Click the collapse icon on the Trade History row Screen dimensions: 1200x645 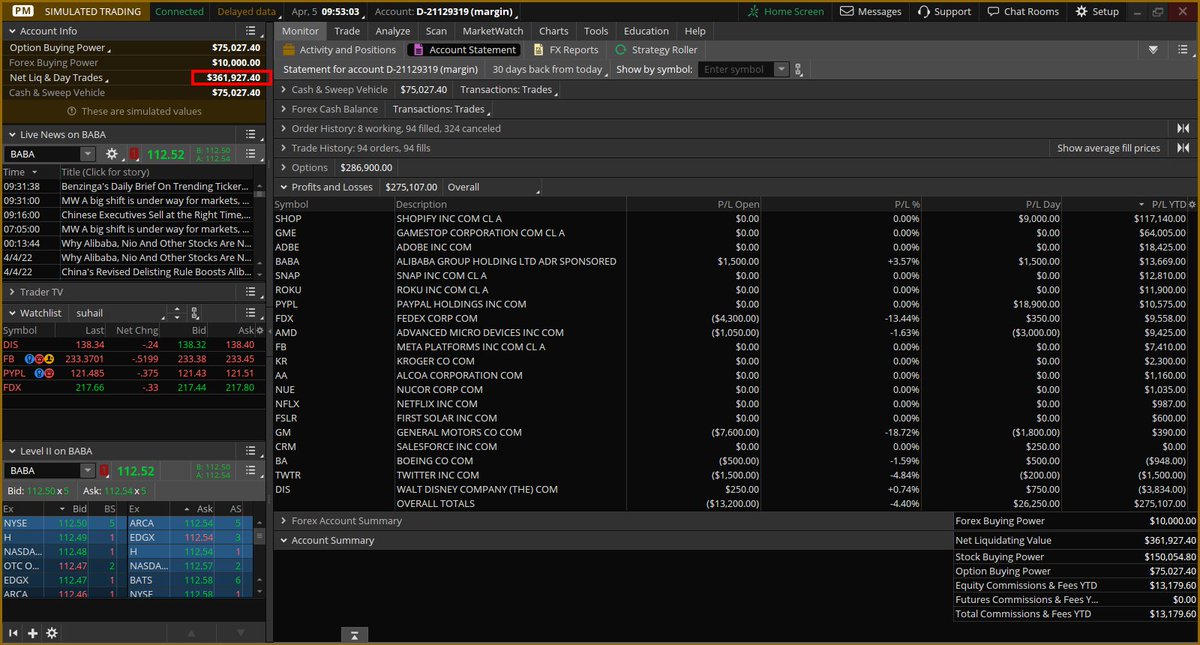(x=1183, y=148)
